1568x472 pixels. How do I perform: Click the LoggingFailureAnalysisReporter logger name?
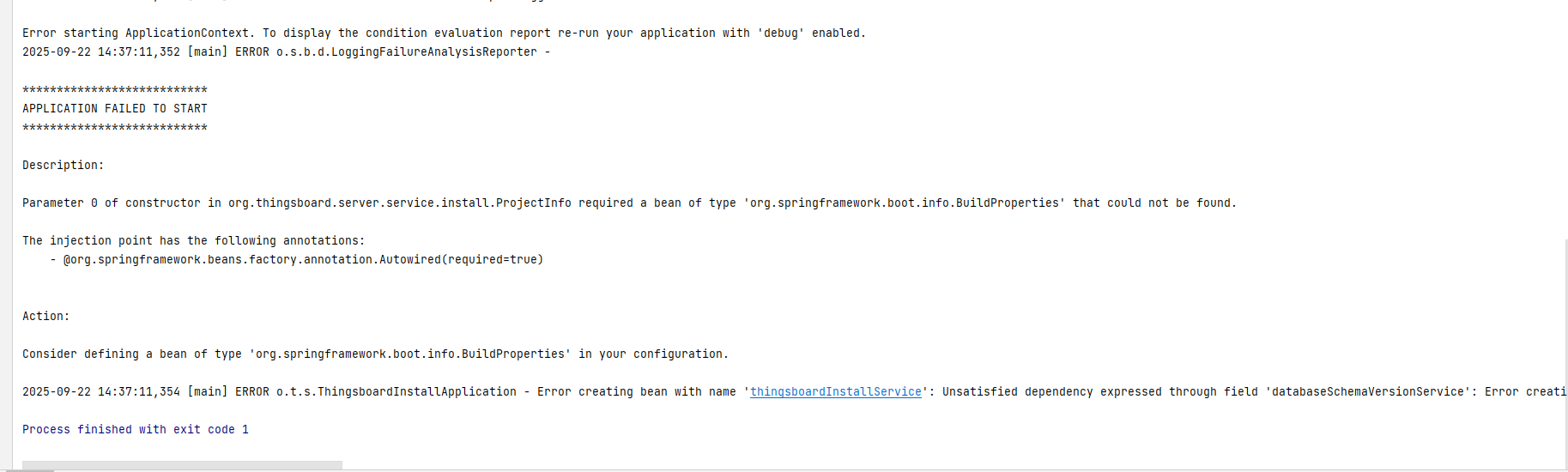(x=407, y=52)
